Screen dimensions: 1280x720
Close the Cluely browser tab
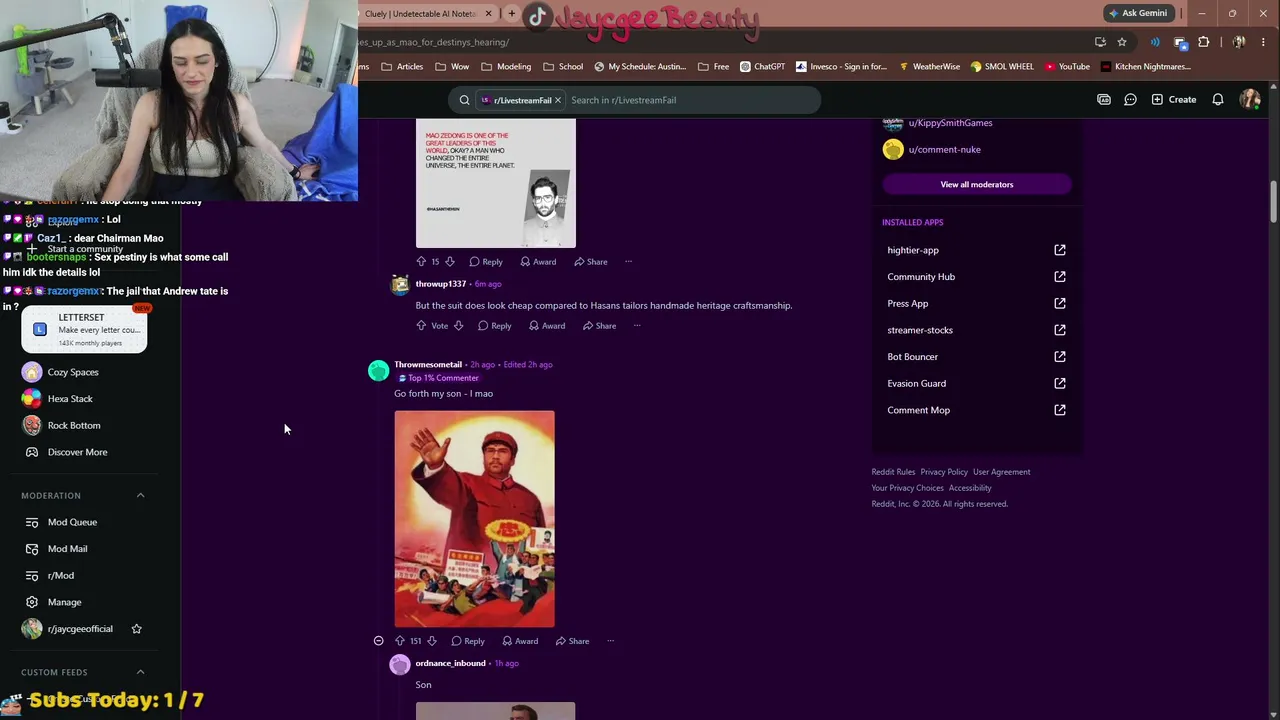point(489,13)
